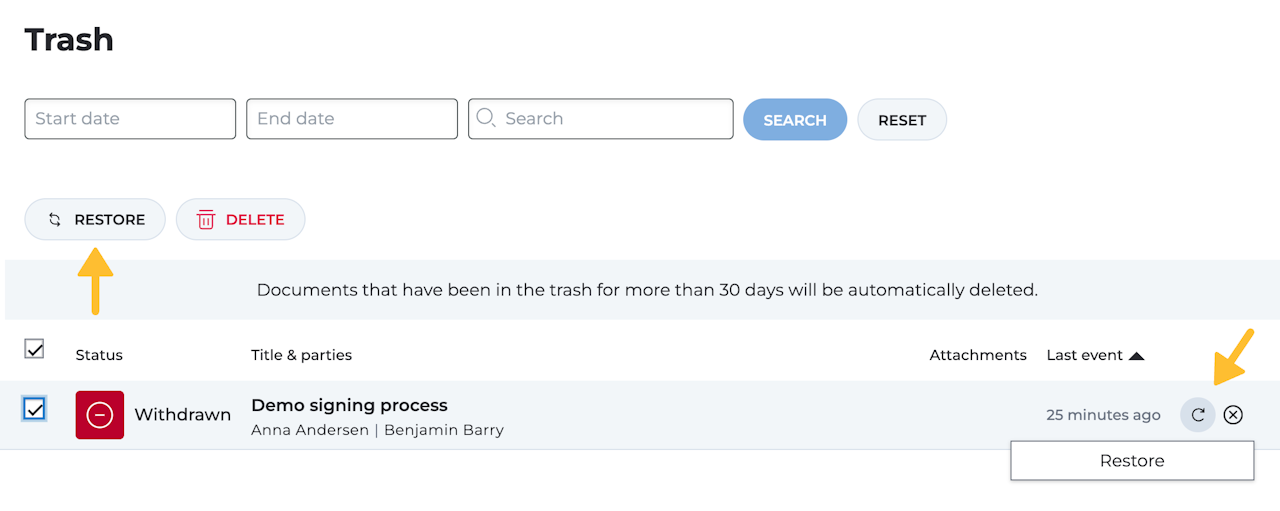Click the Title & parties column header
This screenshot has width=1280, height=511.
[x=301, y=355]
